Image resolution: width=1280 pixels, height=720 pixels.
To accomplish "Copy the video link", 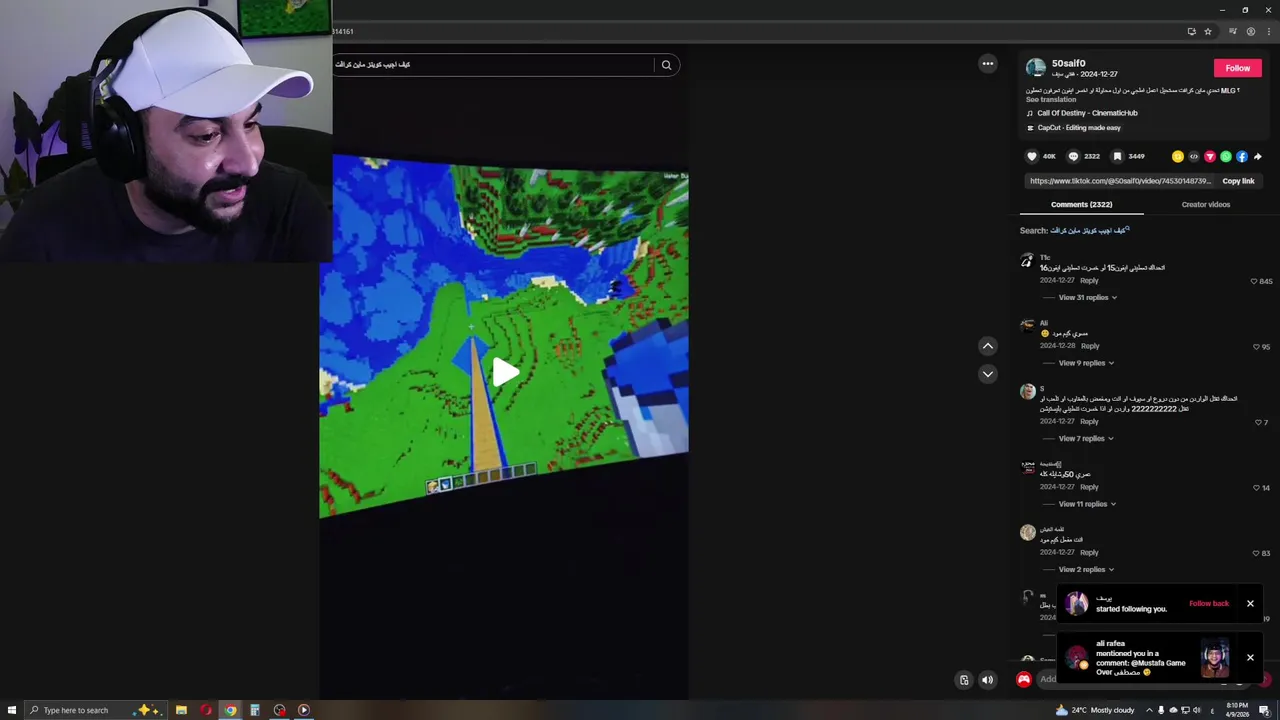I will point(1238,181).
